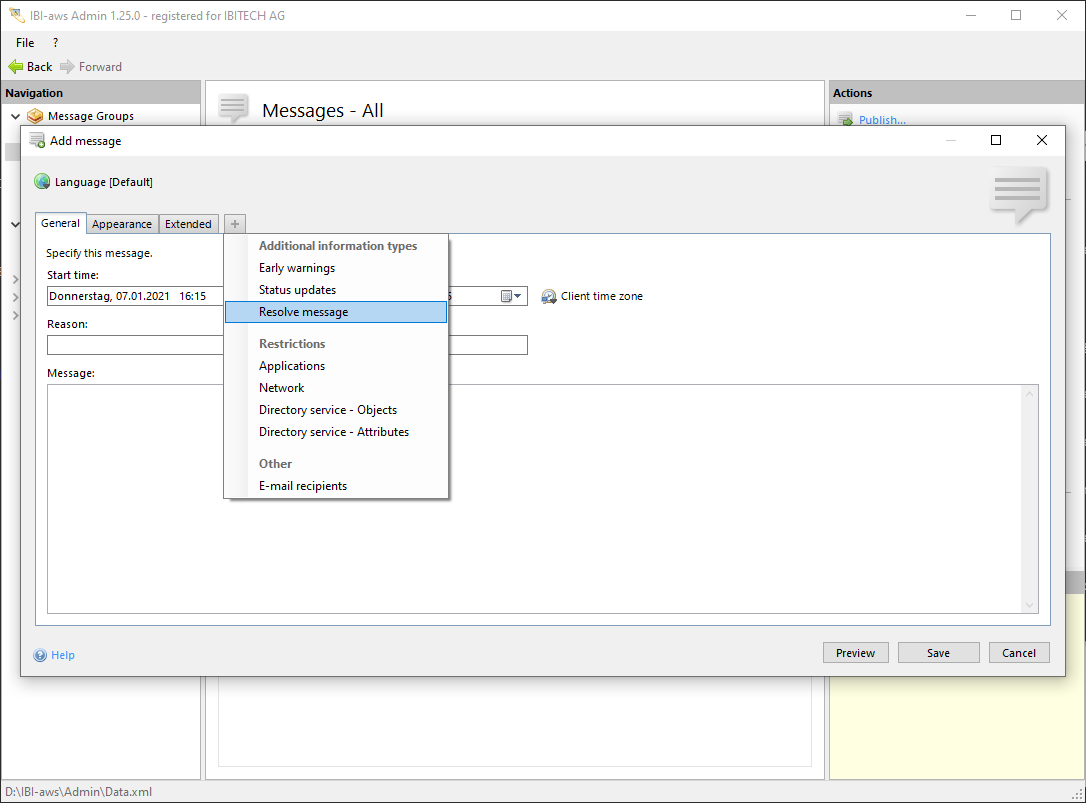Cancel the Add message dialog
Screen dimensions: 1086x803
coord(1019,653)
